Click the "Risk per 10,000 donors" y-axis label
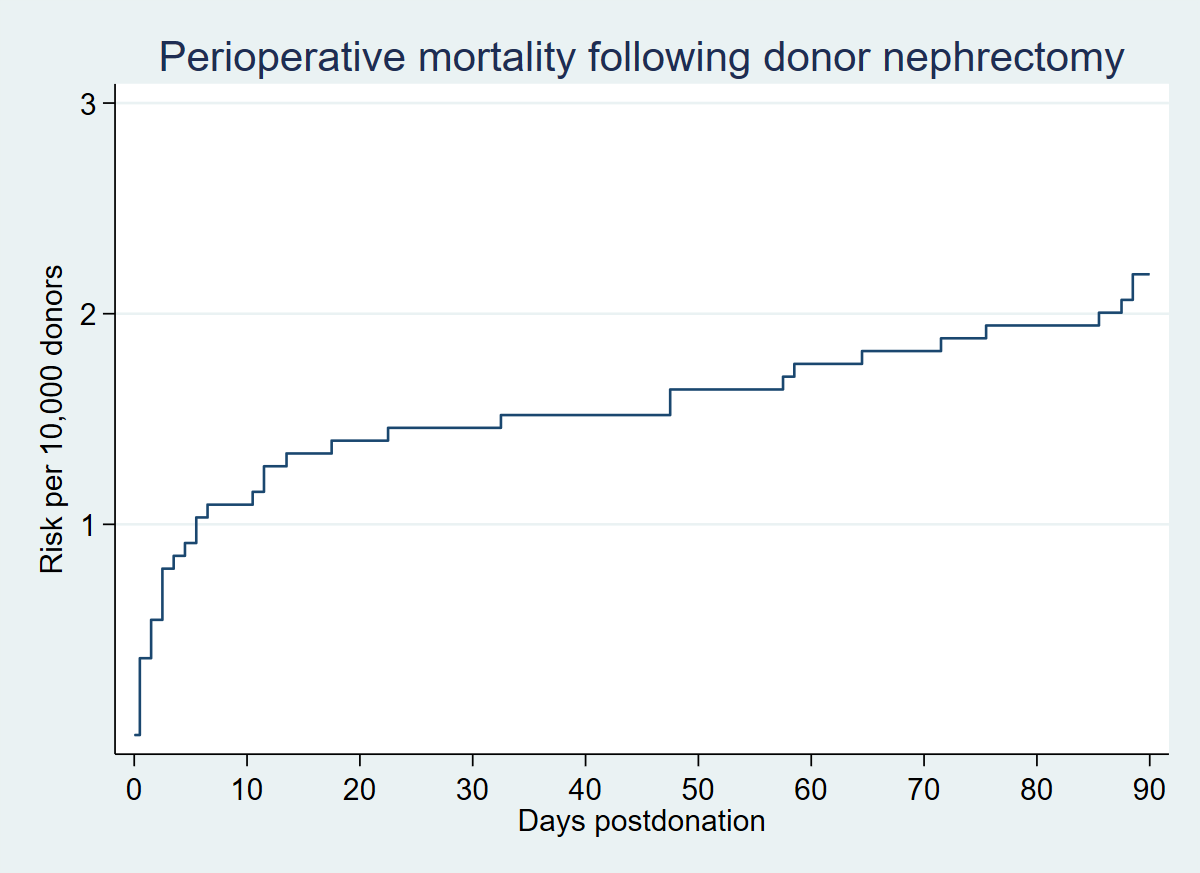 52,420
